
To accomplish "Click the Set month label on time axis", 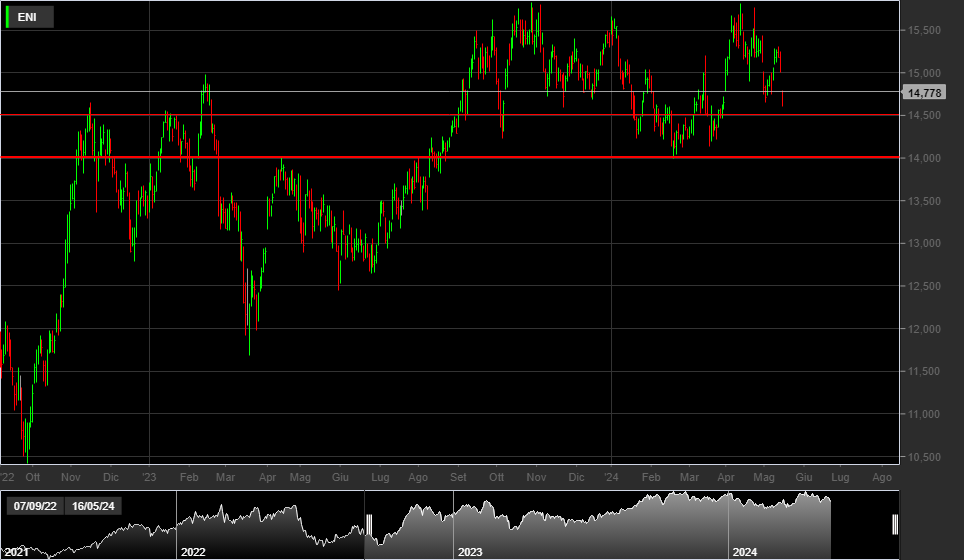I will pyautogui.click(x=458, y=477).
